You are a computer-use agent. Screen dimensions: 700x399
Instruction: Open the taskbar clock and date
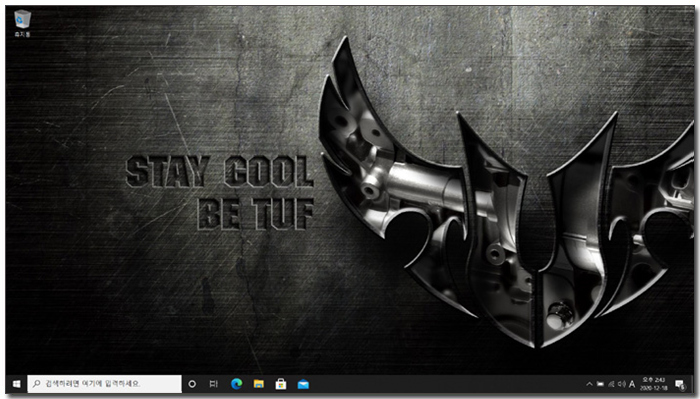pyautogui.click(x=654, y=384)
